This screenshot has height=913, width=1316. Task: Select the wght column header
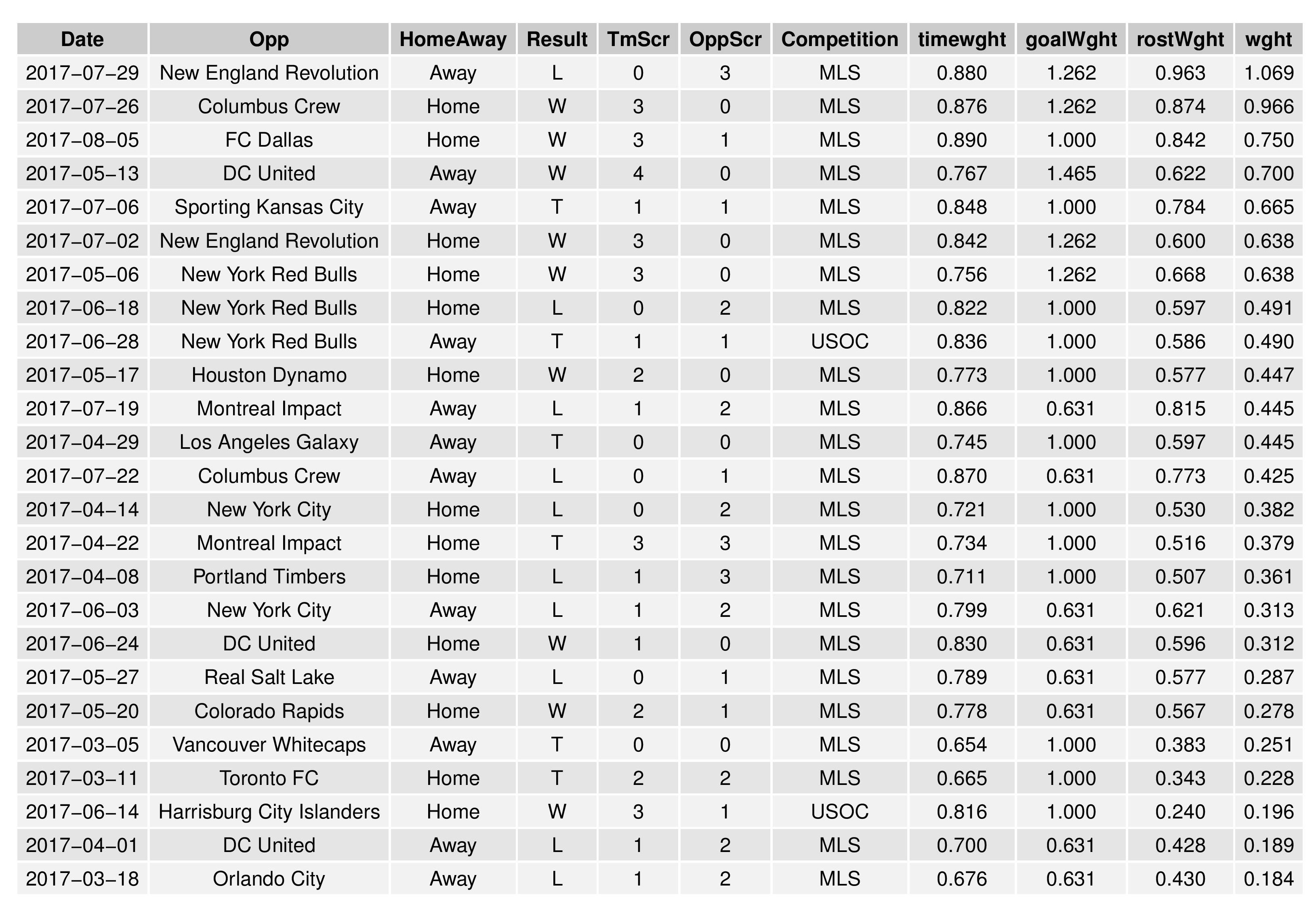pos(1268,39)
